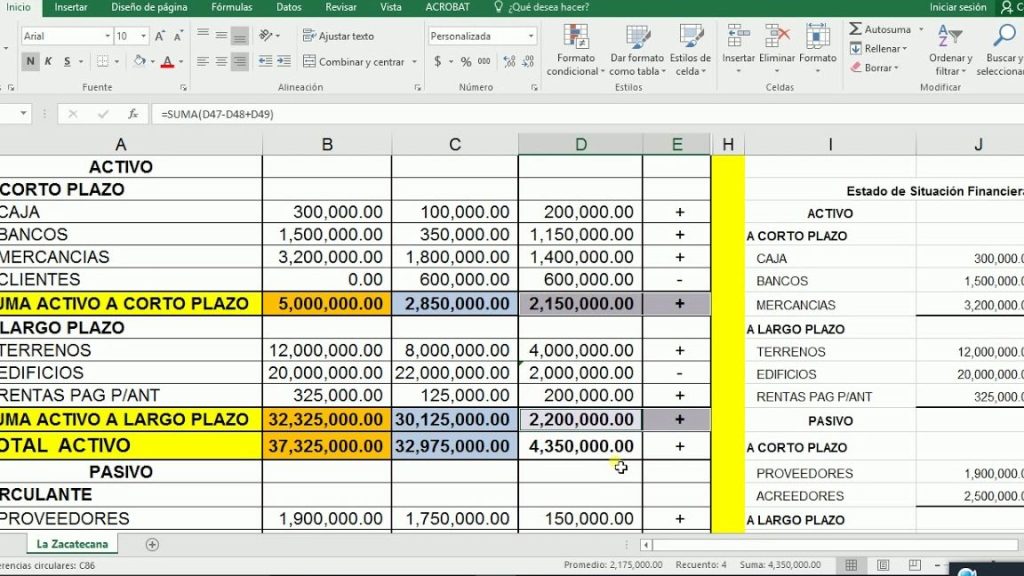
Task: Click Iniciar sesión link
Action: tap(957, 7)
